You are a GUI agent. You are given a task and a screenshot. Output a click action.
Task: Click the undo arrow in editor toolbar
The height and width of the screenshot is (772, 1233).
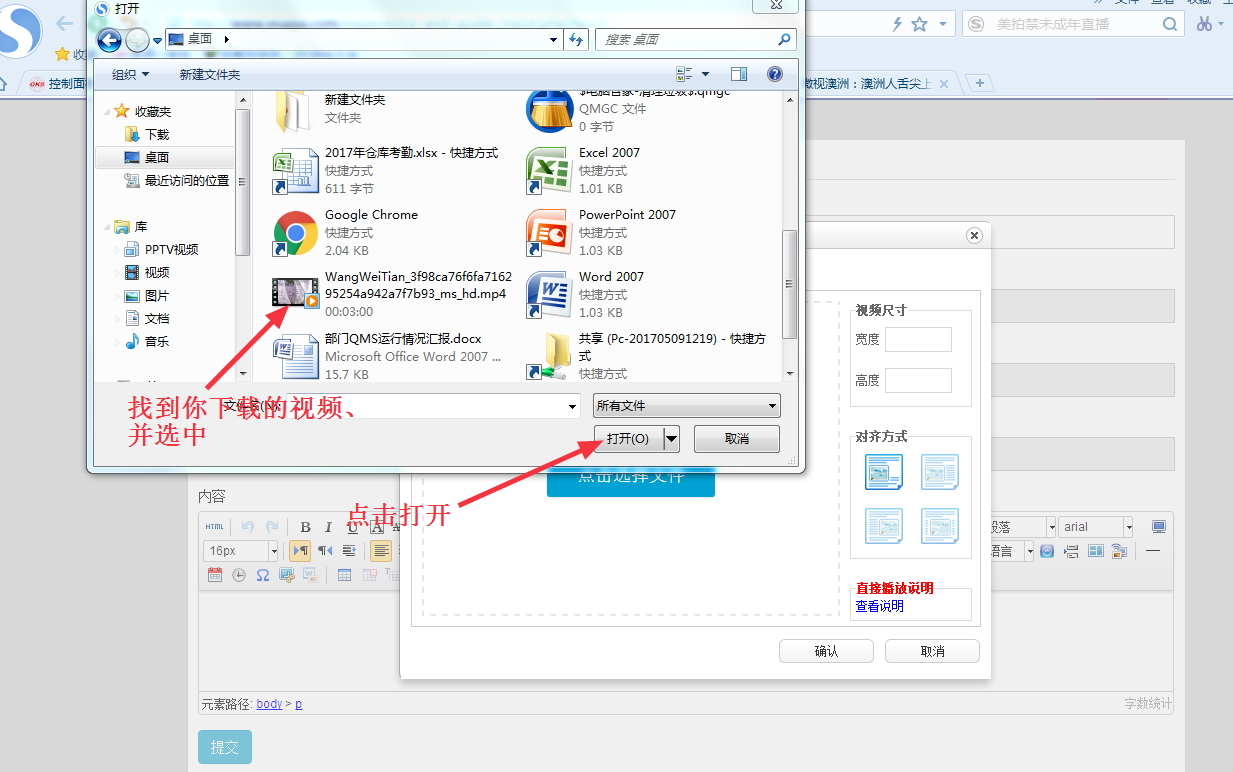click(x=248, y=527)
